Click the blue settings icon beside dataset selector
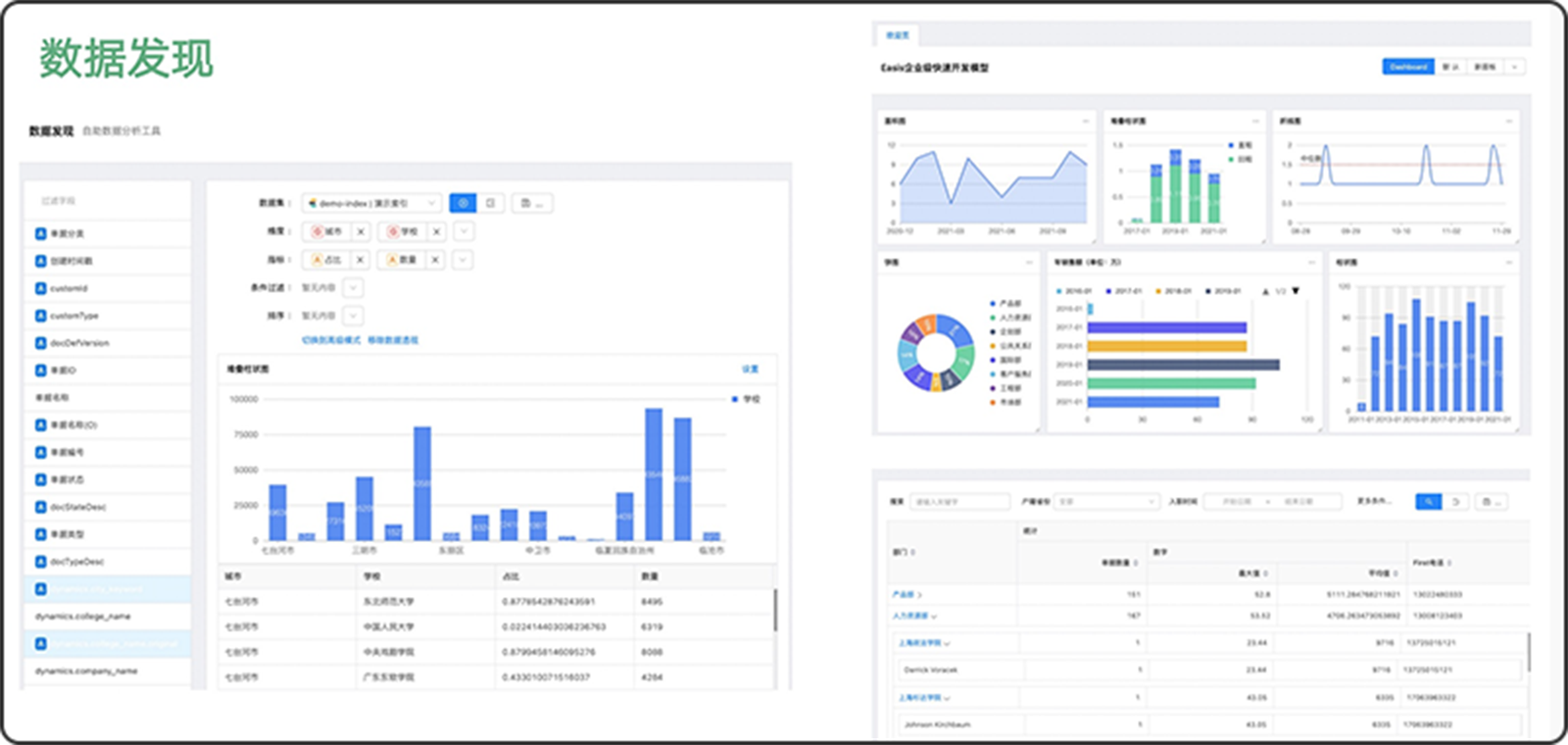Screen dimensions: 1568x745 click(x=463, y=203)
